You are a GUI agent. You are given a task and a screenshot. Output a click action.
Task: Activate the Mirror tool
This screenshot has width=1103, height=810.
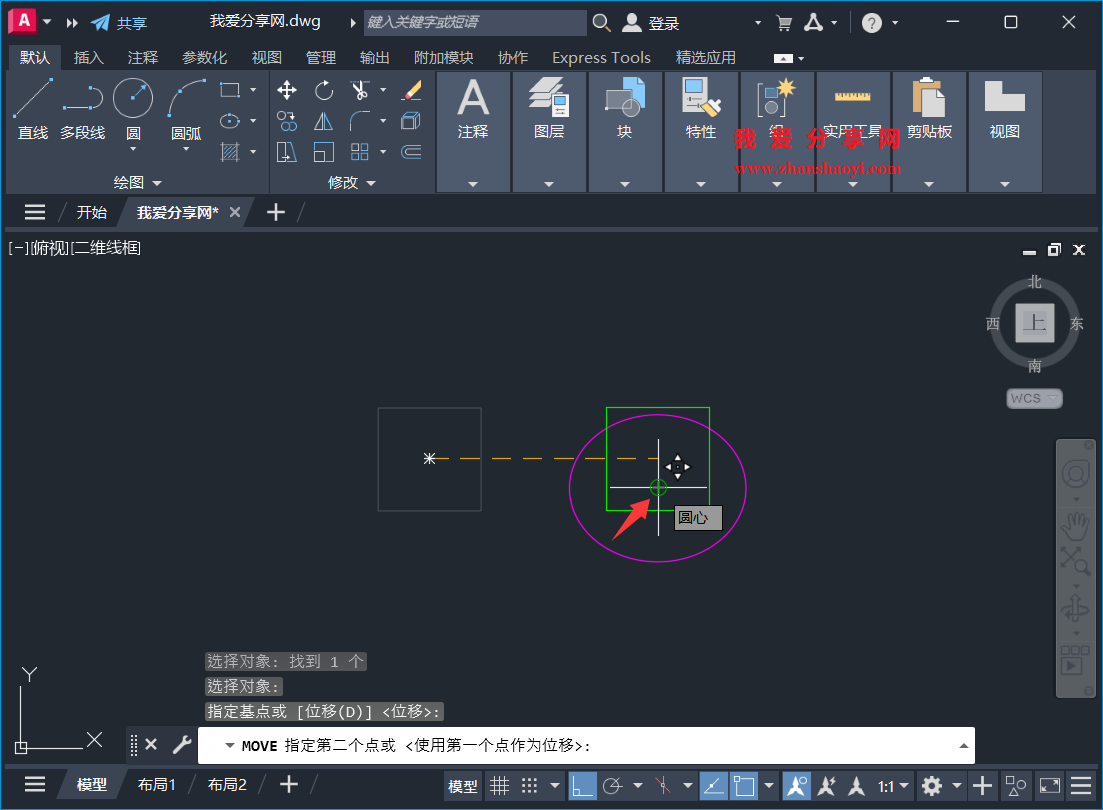[324, 121]
